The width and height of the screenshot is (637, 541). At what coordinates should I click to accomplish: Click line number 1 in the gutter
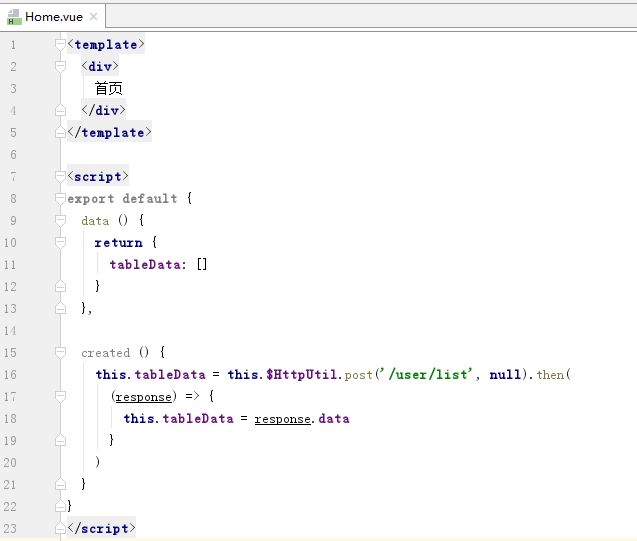pos(13,45)
